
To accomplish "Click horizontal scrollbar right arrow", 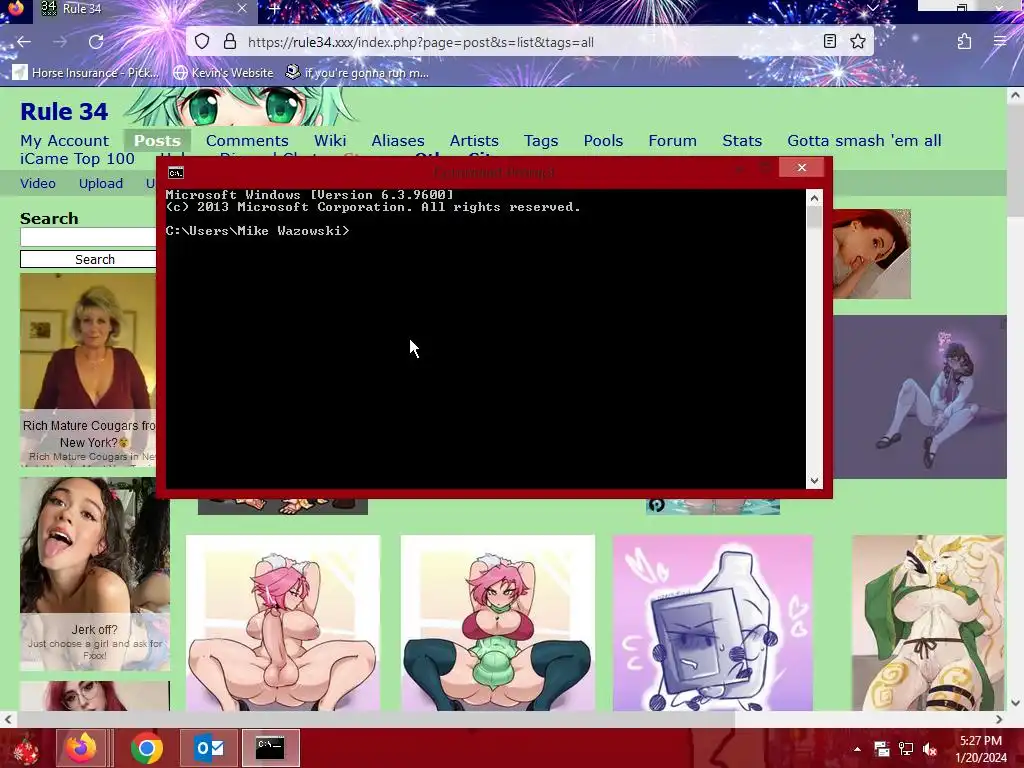I will [999, 719].
